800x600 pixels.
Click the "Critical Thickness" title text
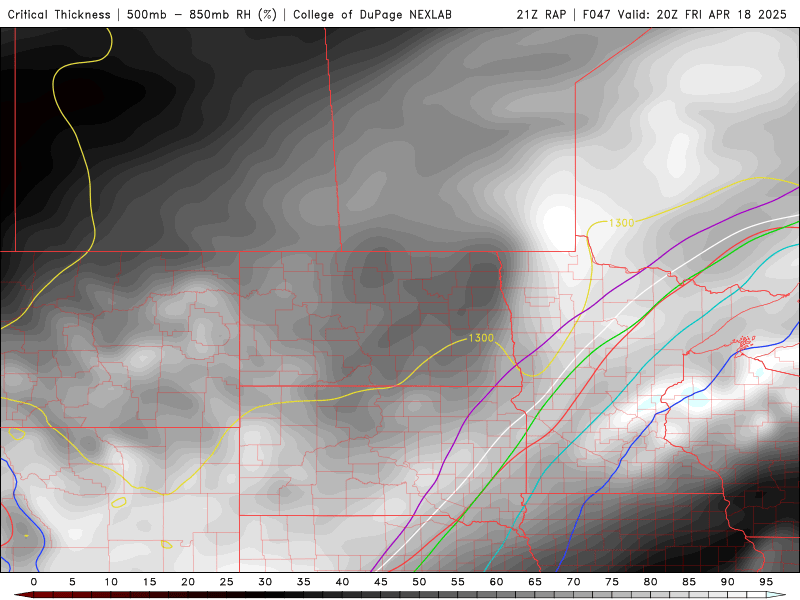pyautogui.click(x=59, y=15)
